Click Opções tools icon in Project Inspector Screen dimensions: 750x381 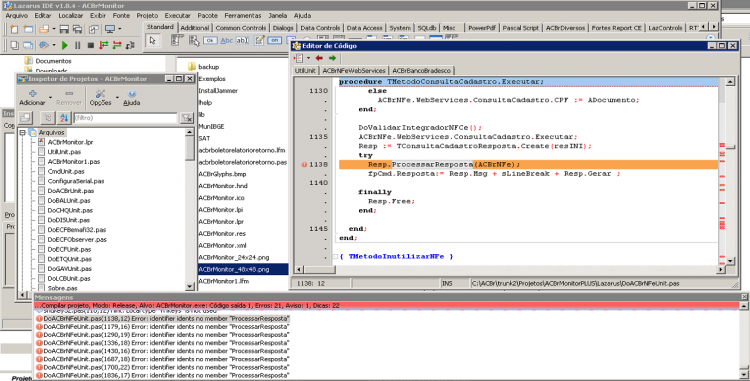[100, 94]
